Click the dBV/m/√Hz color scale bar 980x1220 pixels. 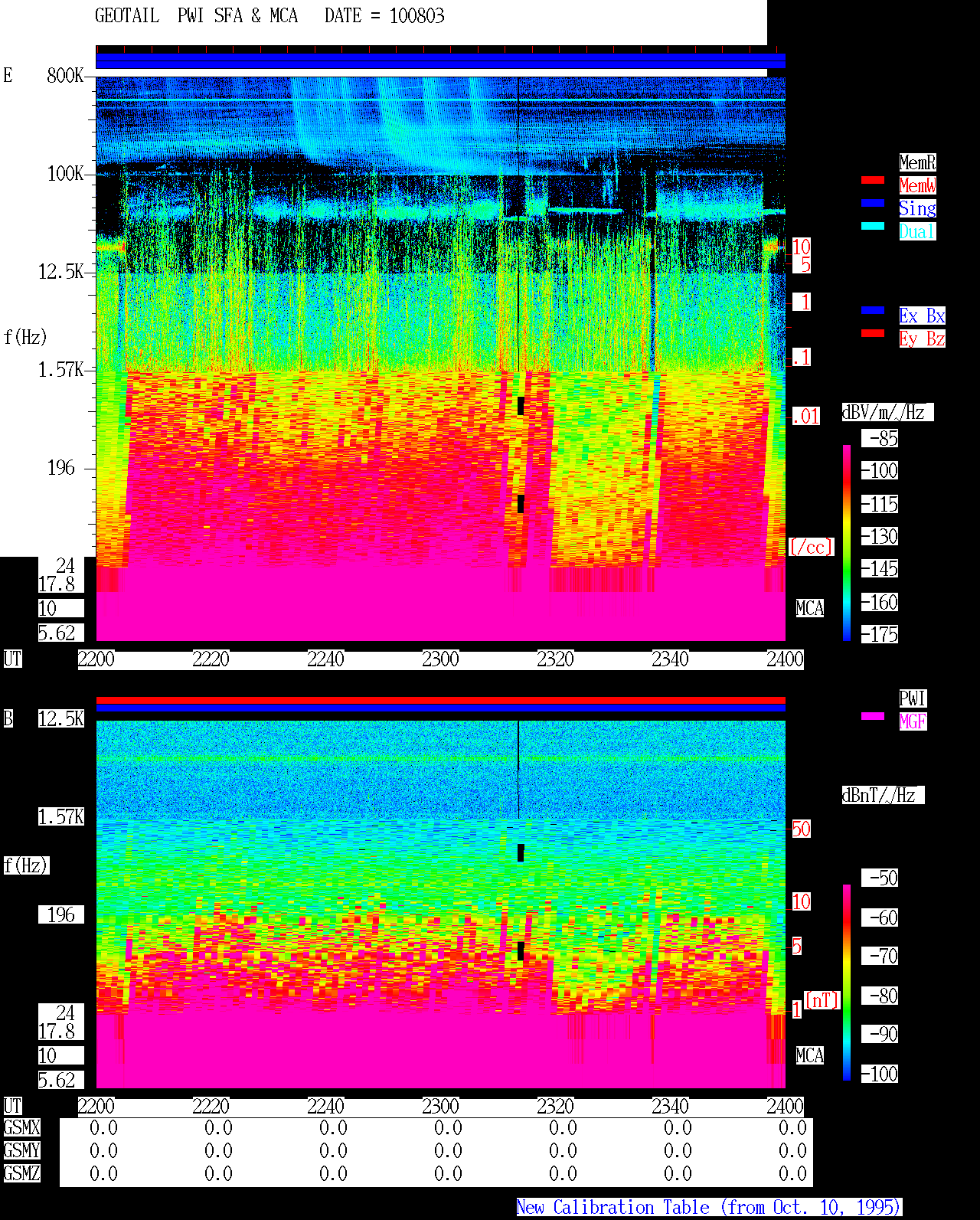coord(847,543)
